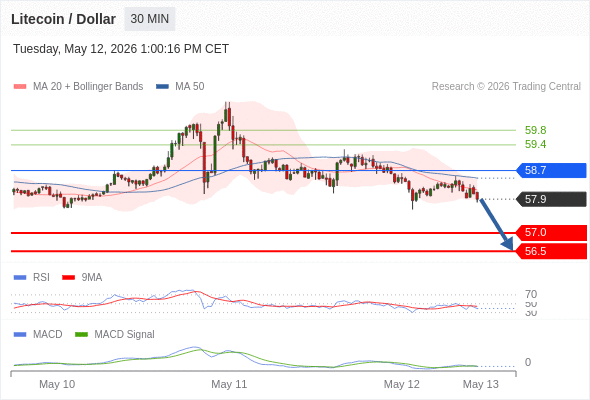Viewport: 590px width, 400px height.
Task: Click the blue RSI legend swatch
Action: click(x=20, y=278)
